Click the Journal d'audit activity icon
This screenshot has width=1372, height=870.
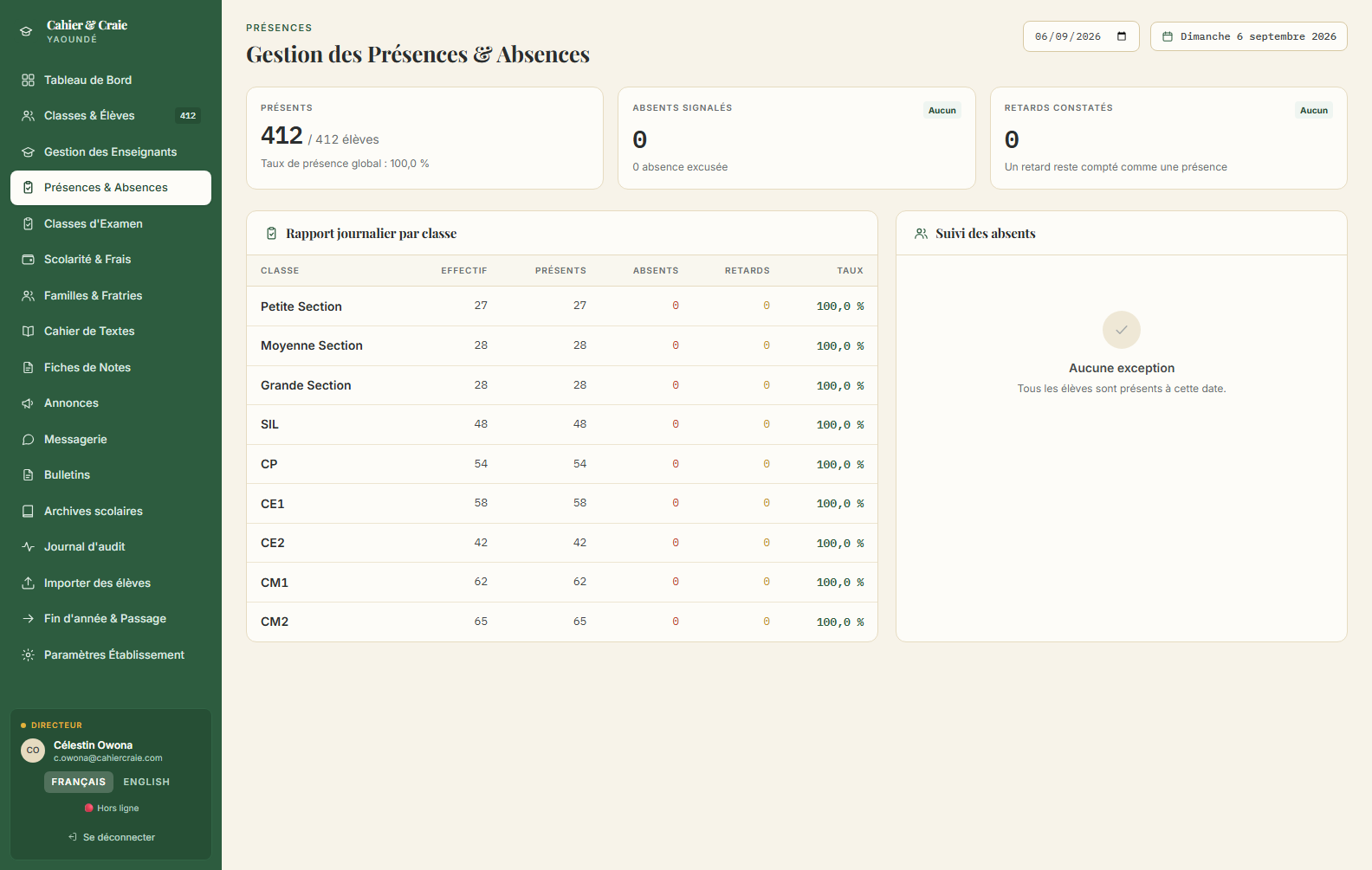click(28, 547)
